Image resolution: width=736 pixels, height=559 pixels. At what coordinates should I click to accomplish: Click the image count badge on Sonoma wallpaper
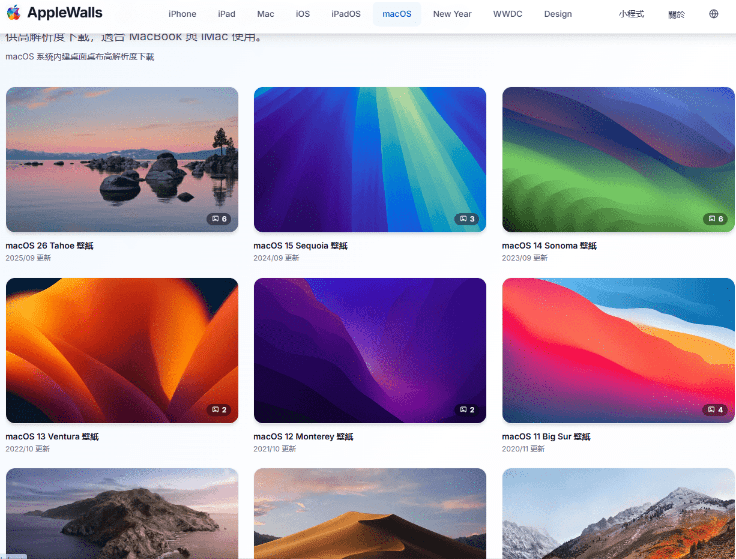(x=715, y=219)
